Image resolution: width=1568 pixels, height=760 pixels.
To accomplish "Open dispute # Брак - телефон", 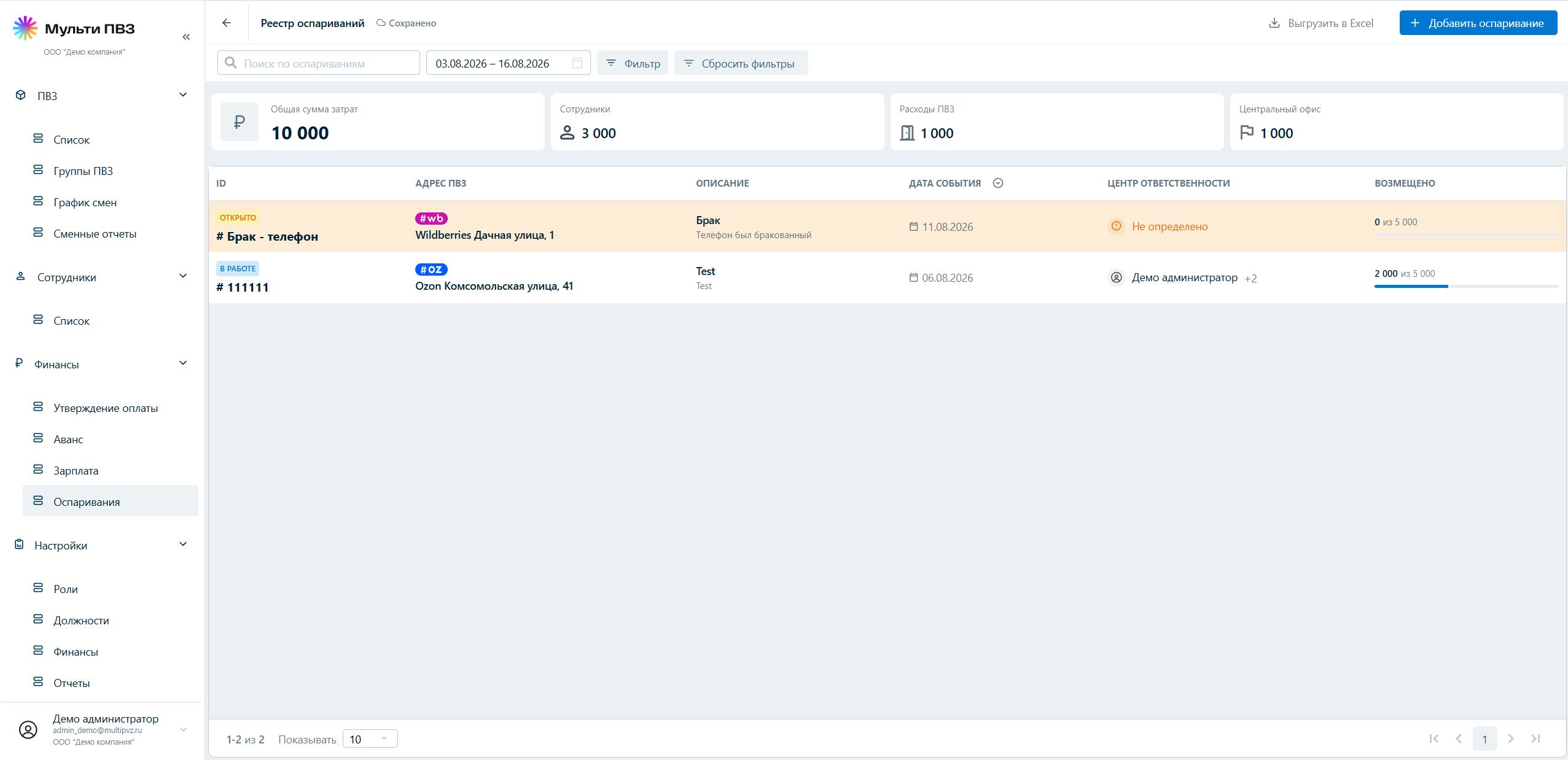I will tap(267, 236).
